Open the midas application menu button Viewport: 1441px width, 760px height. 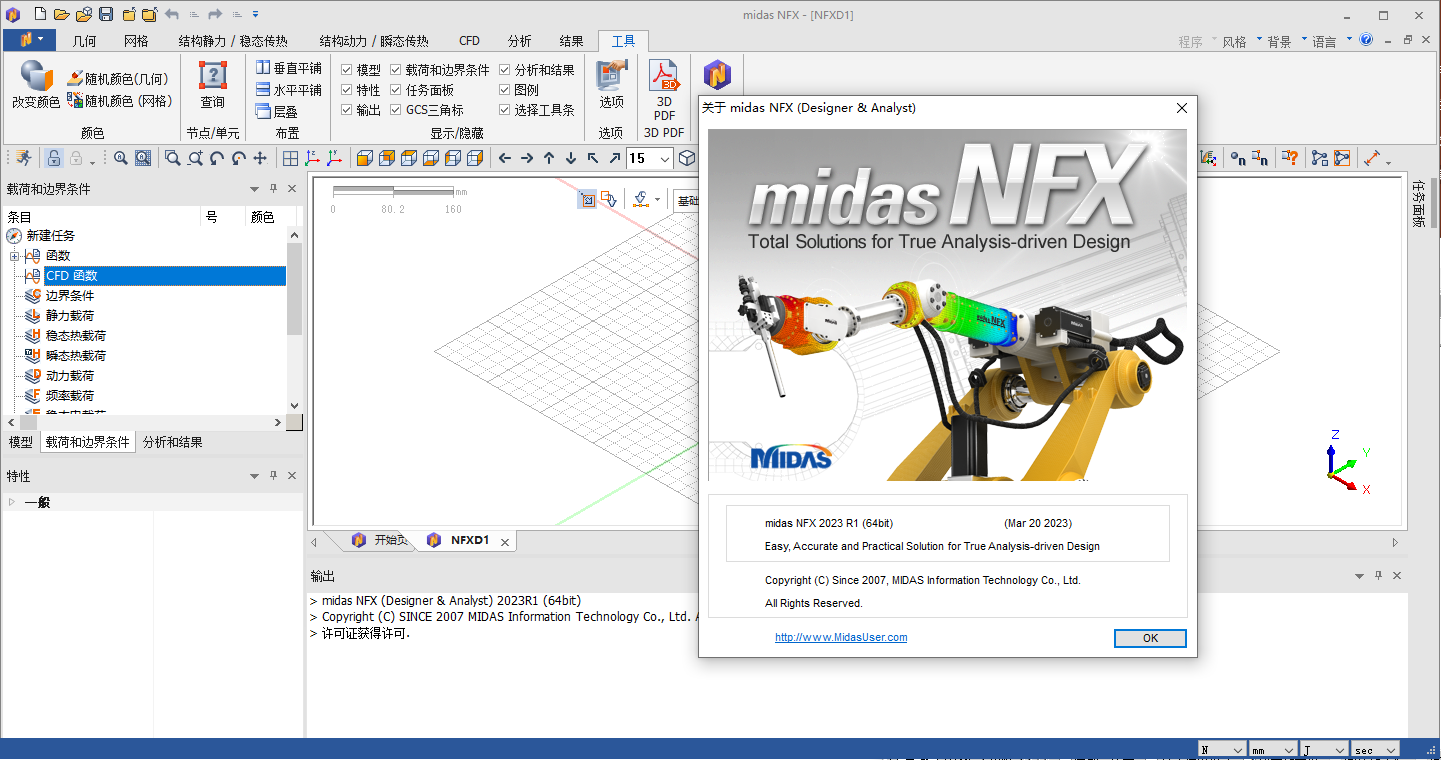click(x=30, y=41)
